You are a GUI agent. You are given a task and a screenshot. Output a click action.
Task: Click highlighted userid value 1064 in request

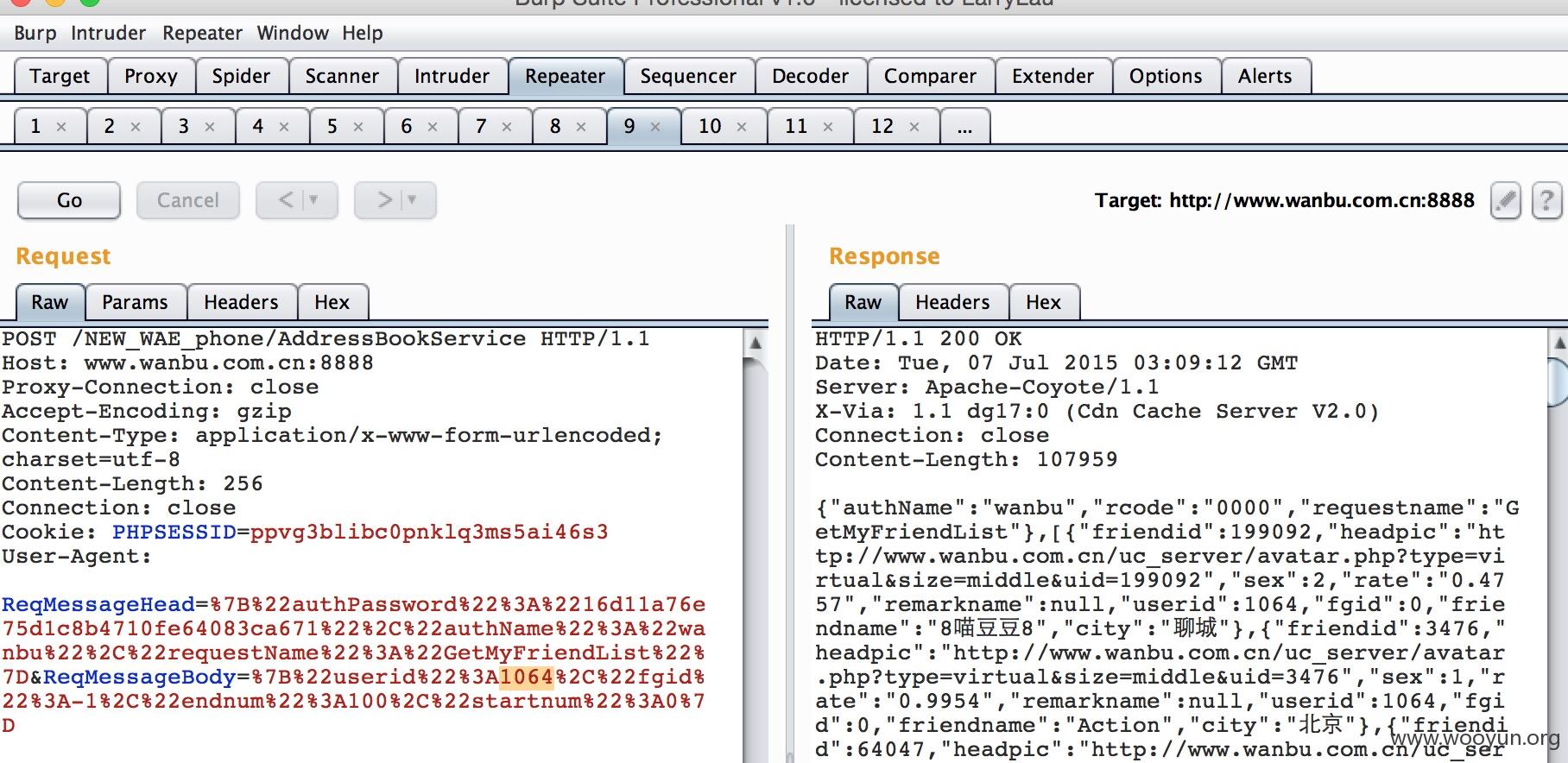(527, 677)
